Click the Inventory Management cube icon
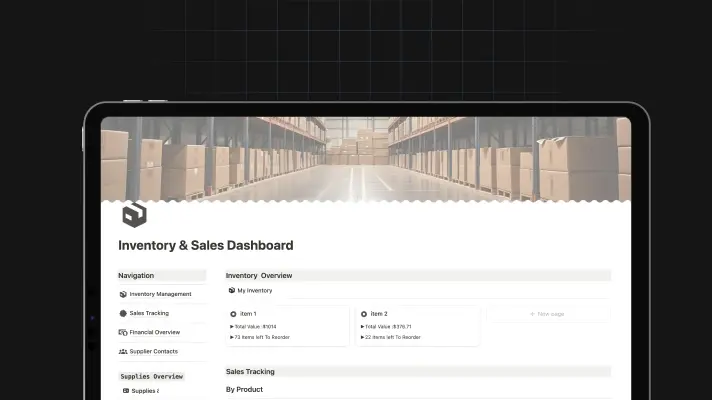The width and height of the screenshot is (712, 400). coord(123,294)
